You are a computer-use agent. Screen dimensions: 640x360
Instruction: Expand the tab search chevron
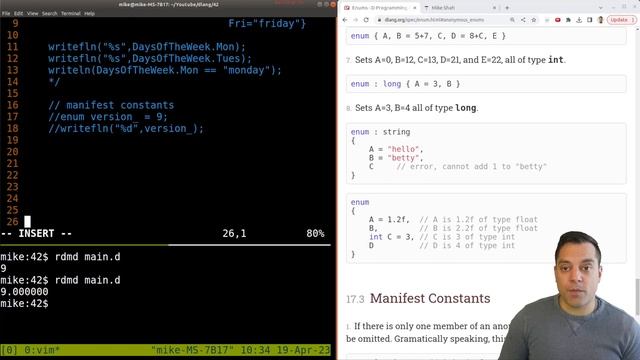point(600,8)
